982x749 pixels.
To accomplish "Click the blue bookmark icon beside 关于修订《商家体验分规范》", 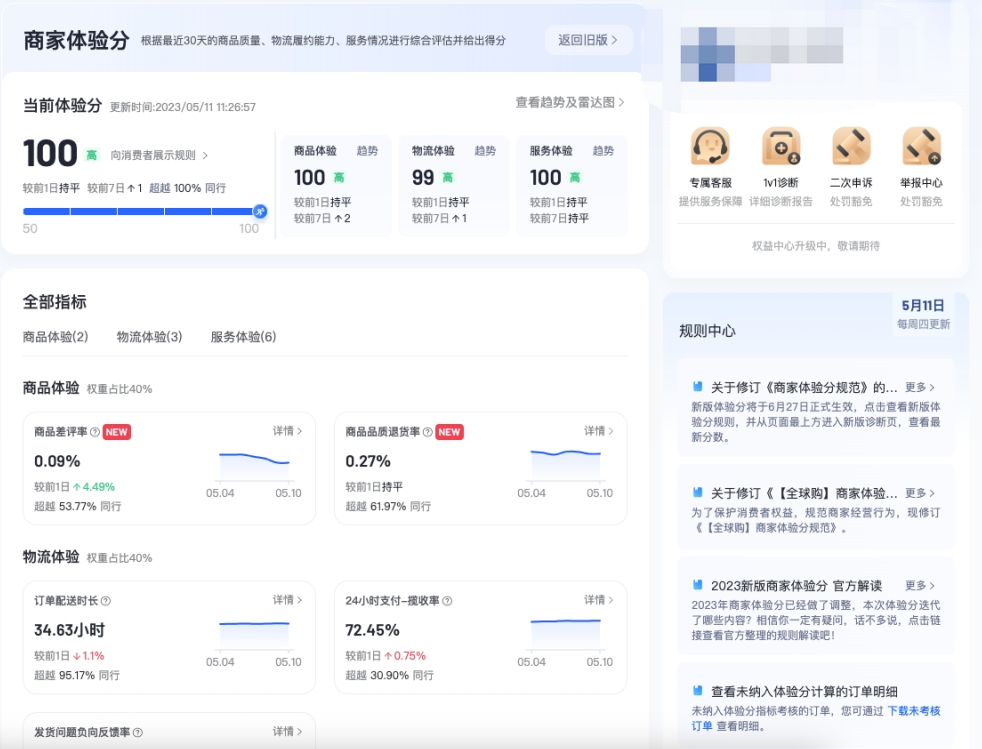I will click(697, 386).
